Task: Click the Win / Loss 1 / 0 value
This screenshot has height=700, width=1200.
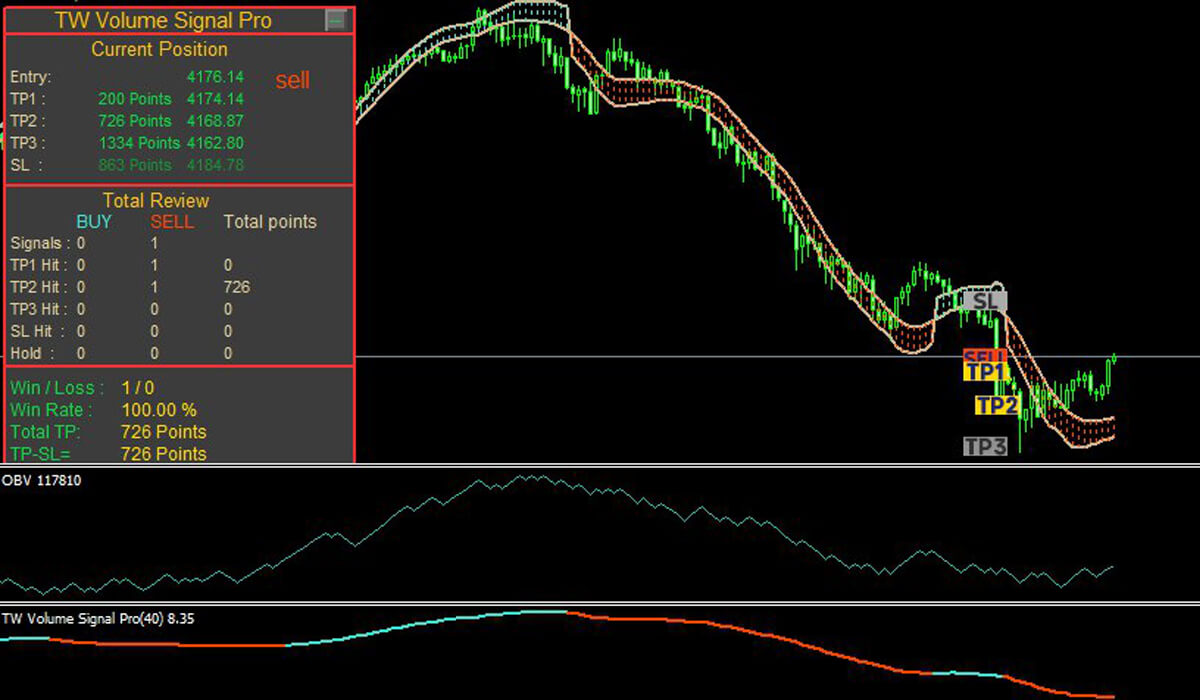Action: [138, 387]
